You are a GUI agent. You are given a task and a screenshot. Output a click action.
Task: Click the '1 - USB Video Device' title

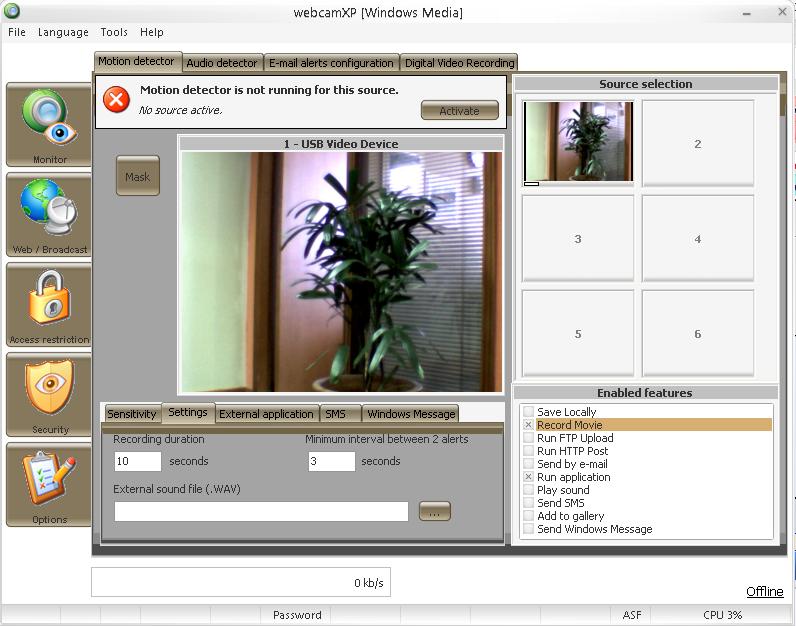(341, 144)
